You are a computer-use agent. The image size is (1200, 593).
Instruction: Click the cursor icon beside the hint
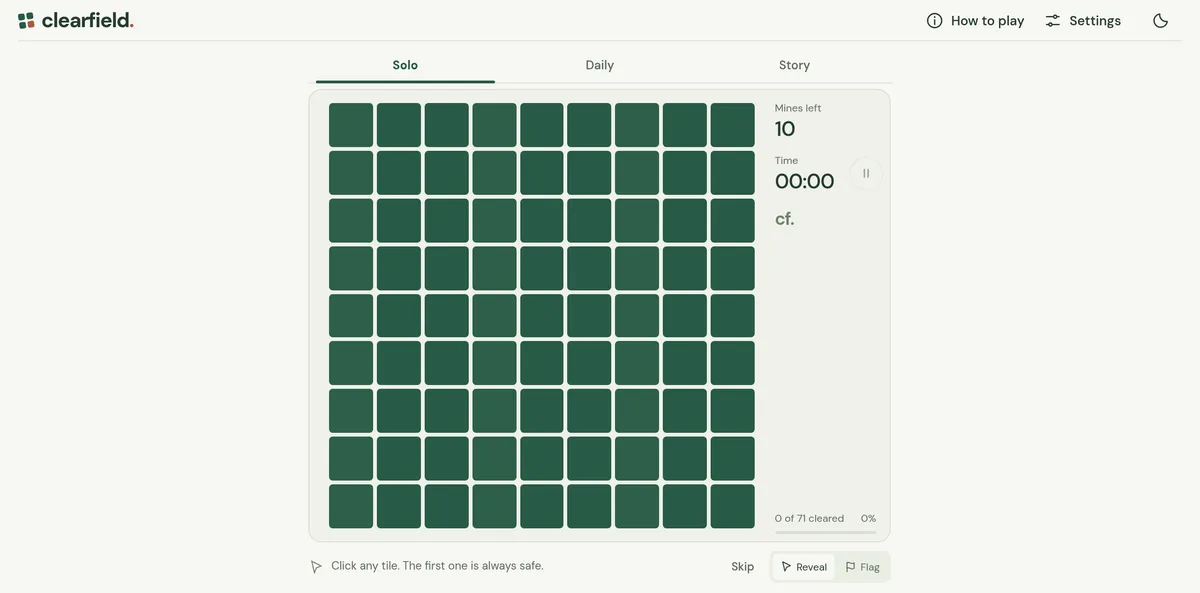316,567
